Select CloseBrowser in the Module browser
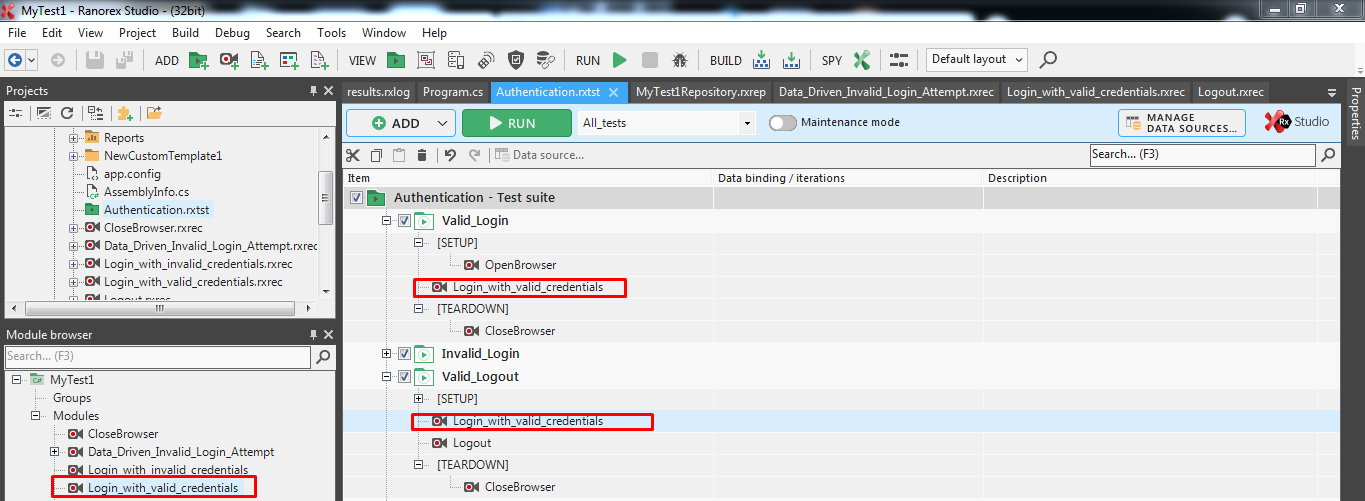The height and width of the screenshot is (501, 1365). (123, 434)
